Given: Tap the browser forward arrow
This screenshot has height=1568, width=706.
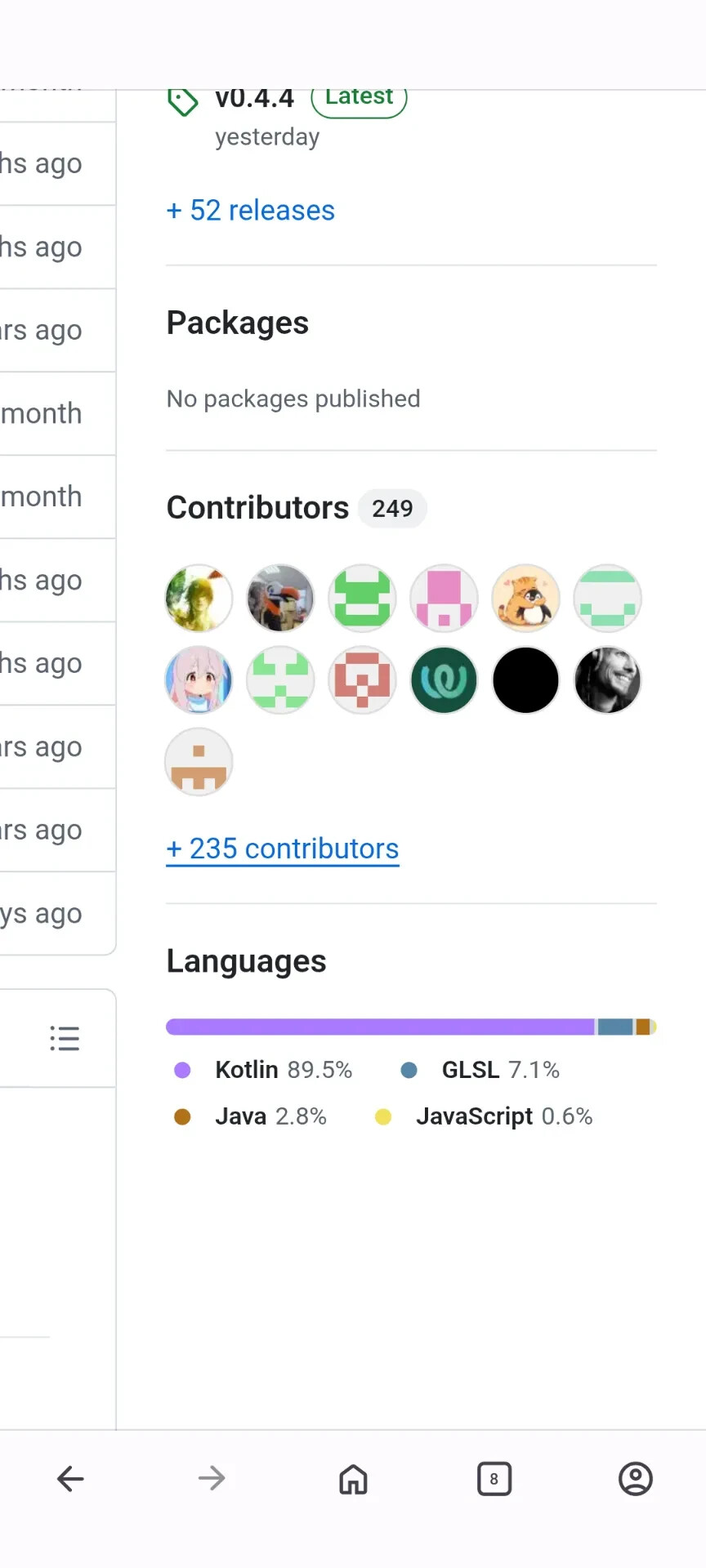Looking at the screenshot, I should pyautogui.click(x=212, y=1478).
